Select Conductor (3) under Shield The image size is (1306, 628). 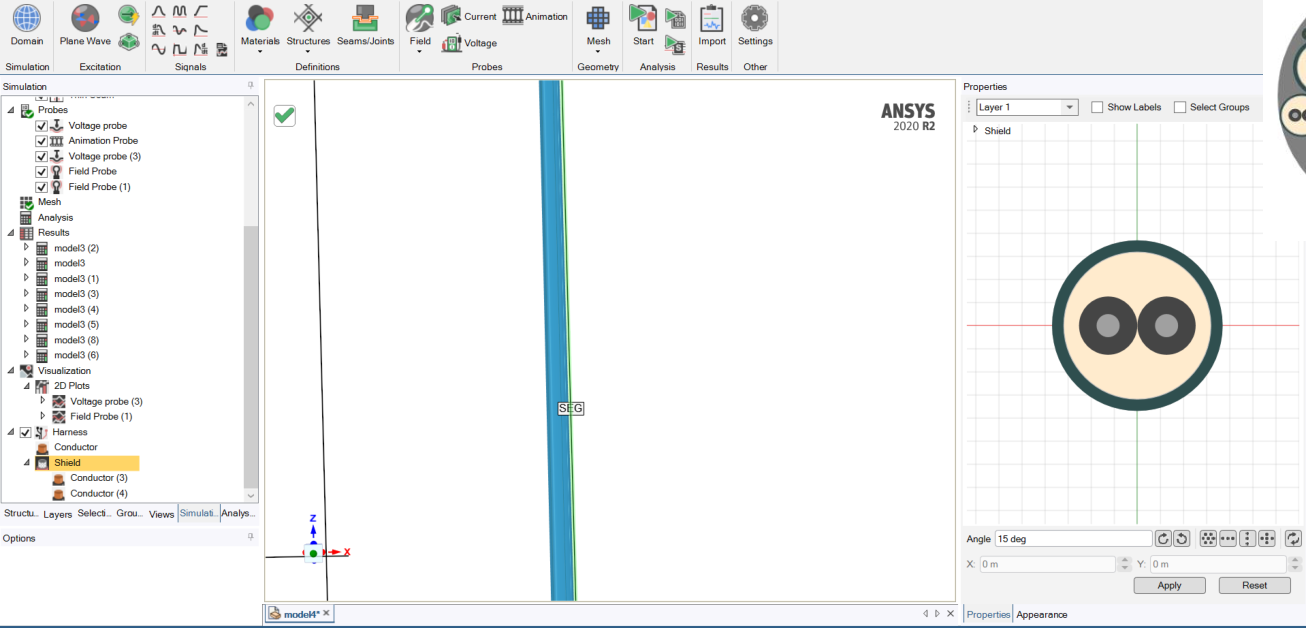coord(98,478)
